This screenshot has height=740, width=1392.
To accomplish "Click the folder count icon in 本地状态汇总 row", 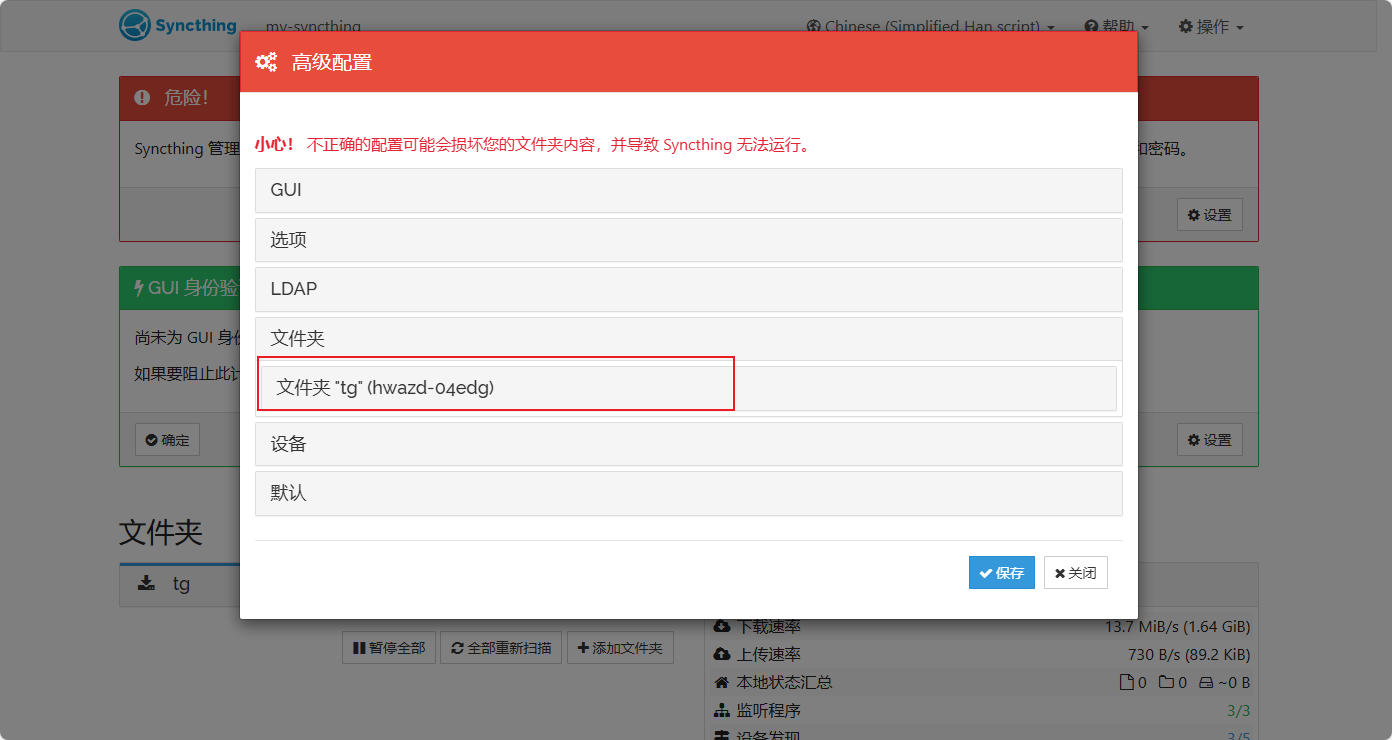I will 1166,683.
